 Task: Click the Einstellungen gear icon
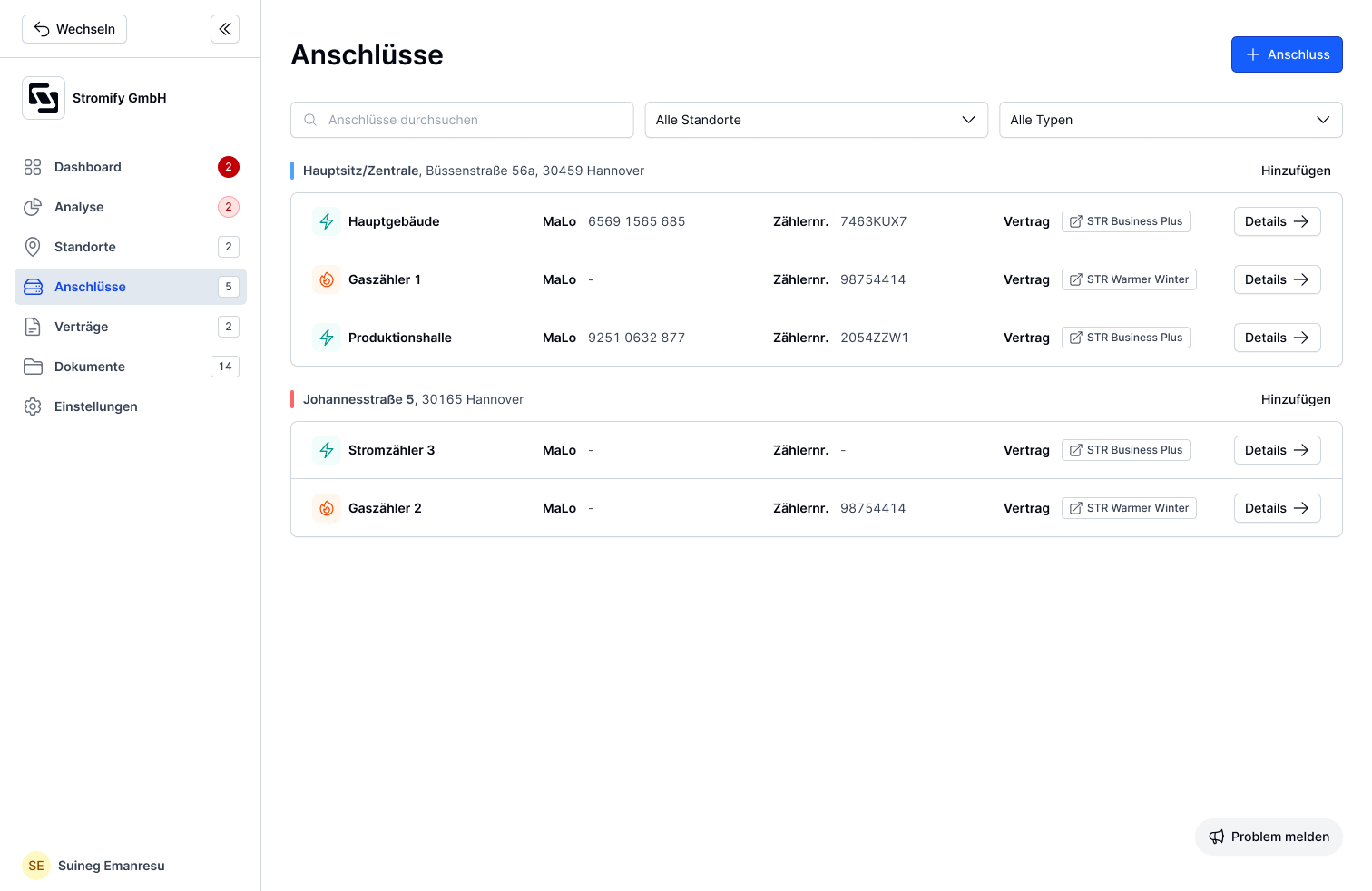[33, 406]
